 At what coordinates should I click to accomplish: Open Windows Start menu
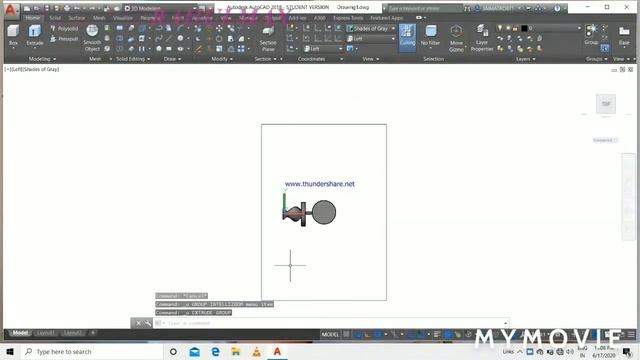coord(10,351)
